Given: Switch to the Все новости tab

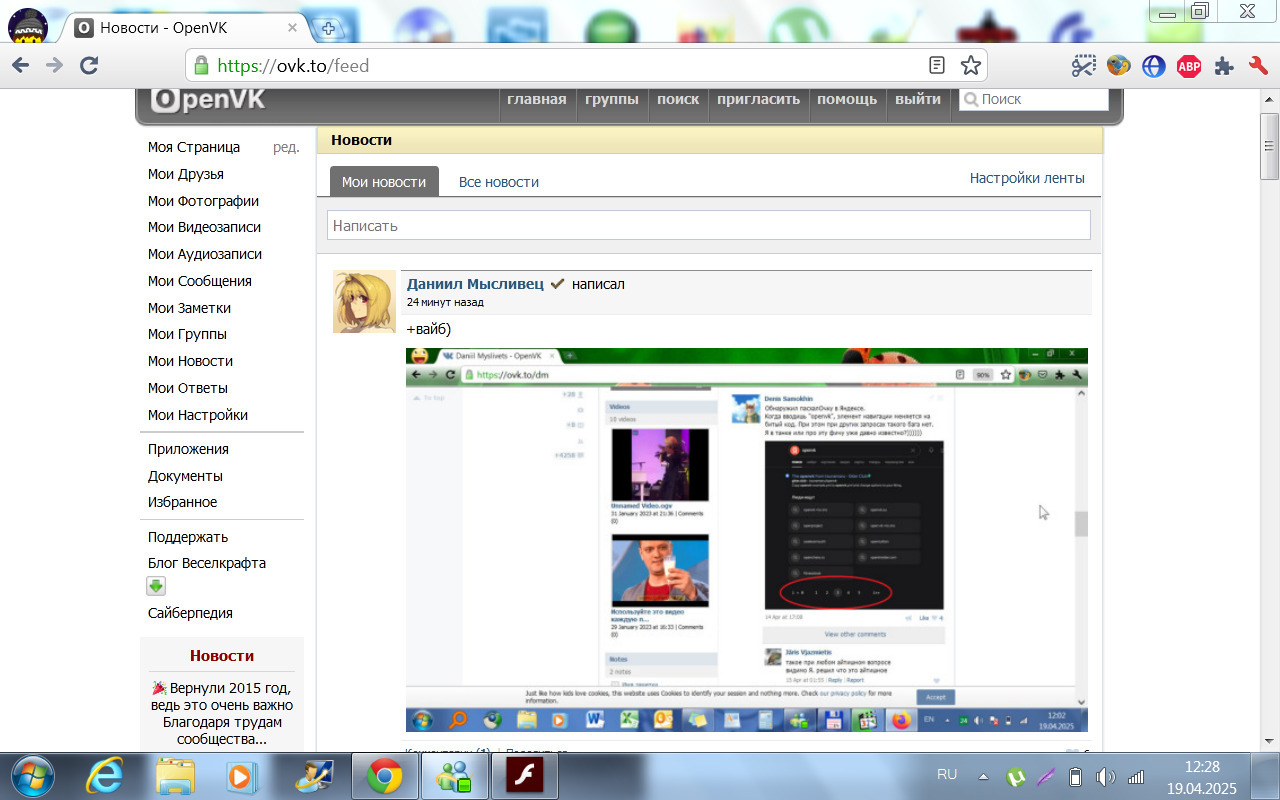Looking at the screenshot, I should (x=499, y=182).
